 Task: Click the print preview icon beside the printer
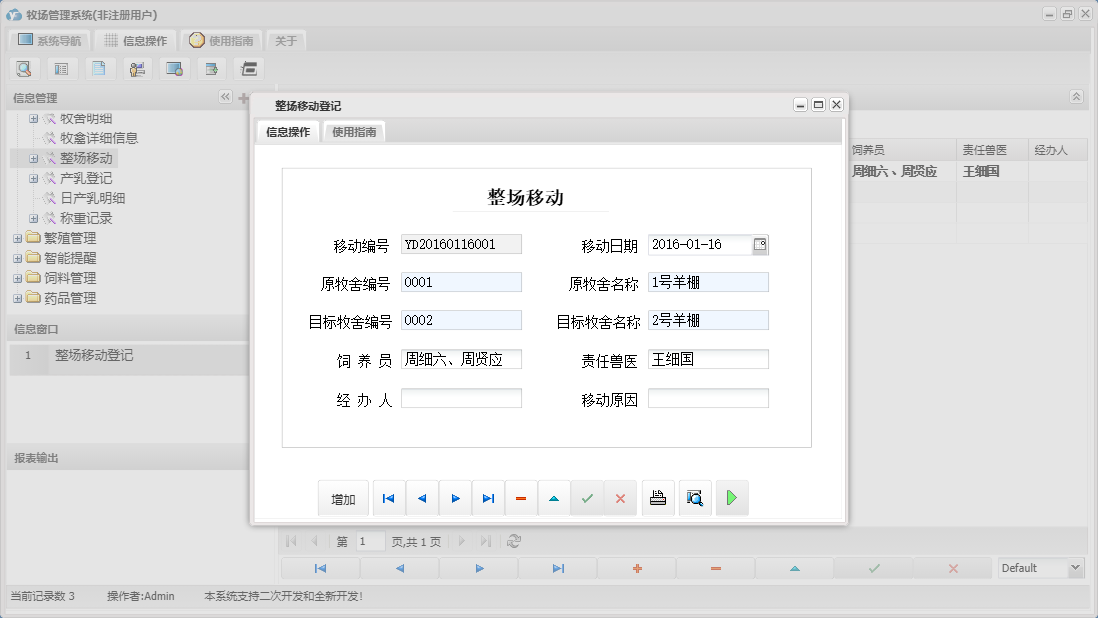[x=695, y=497]
